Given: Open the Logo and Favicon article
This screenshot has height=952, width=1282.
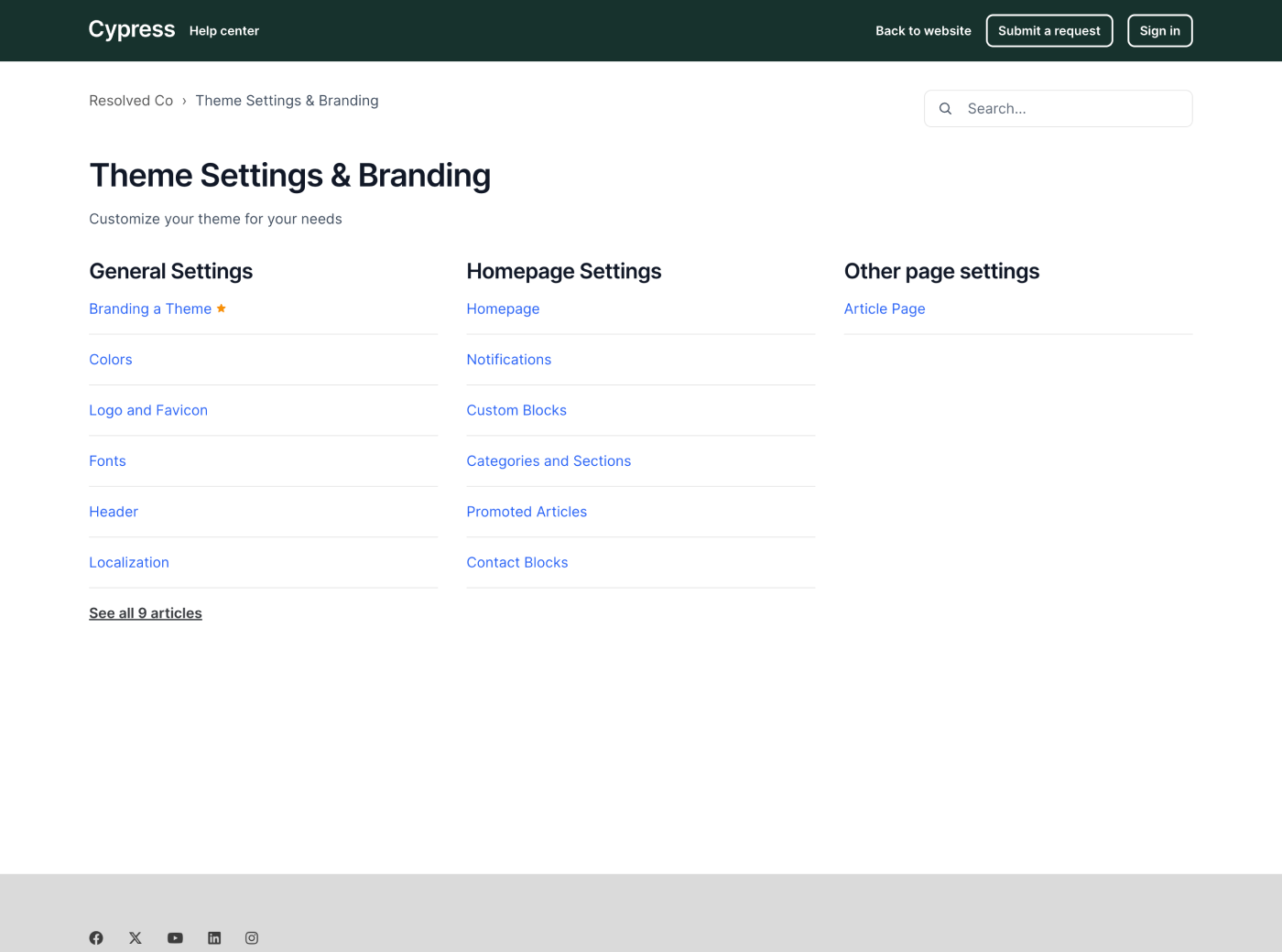Looking at the screenshot, I should click(148, 410).
